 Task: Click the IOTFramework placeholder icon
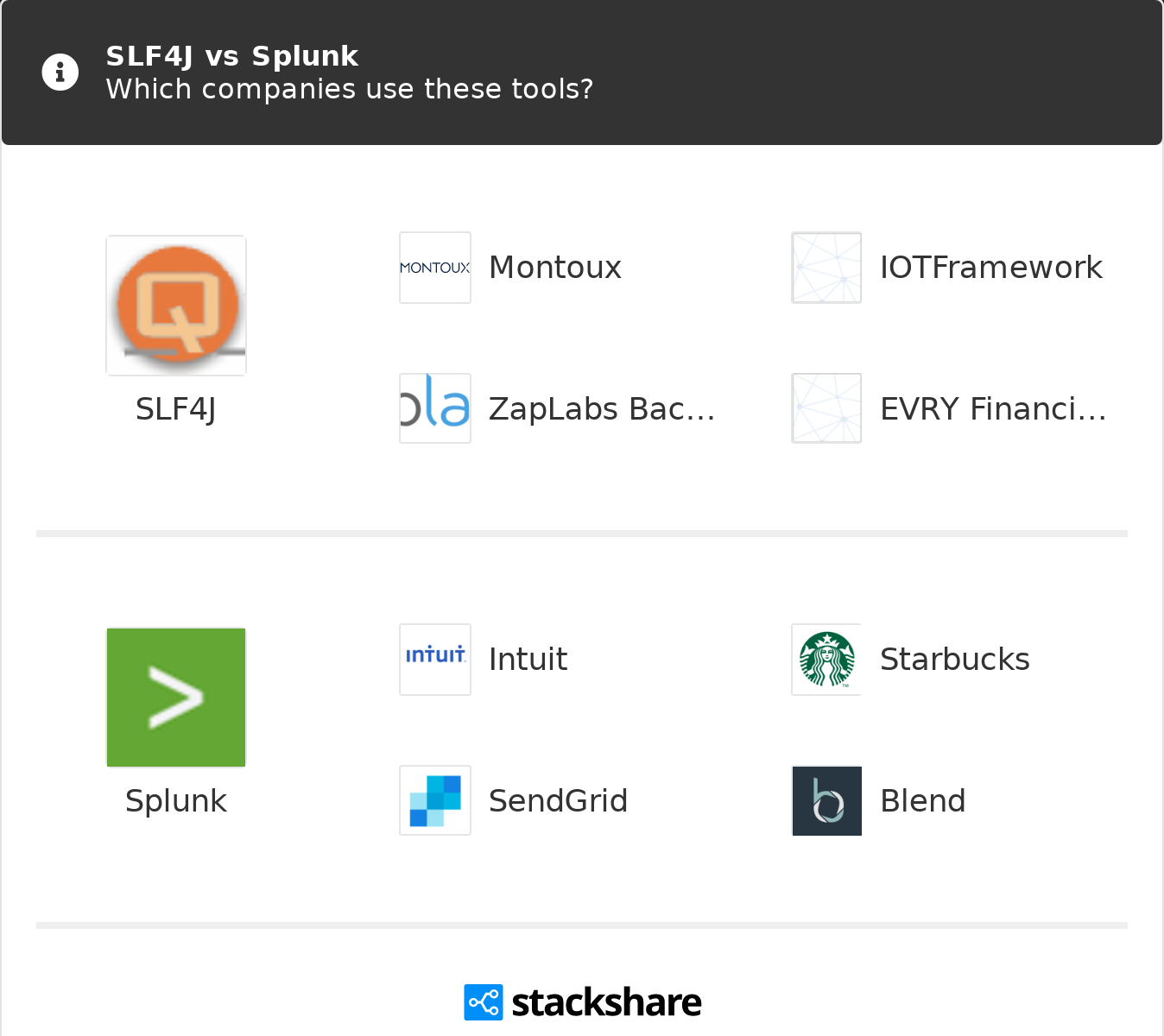[x=826, y=267]
